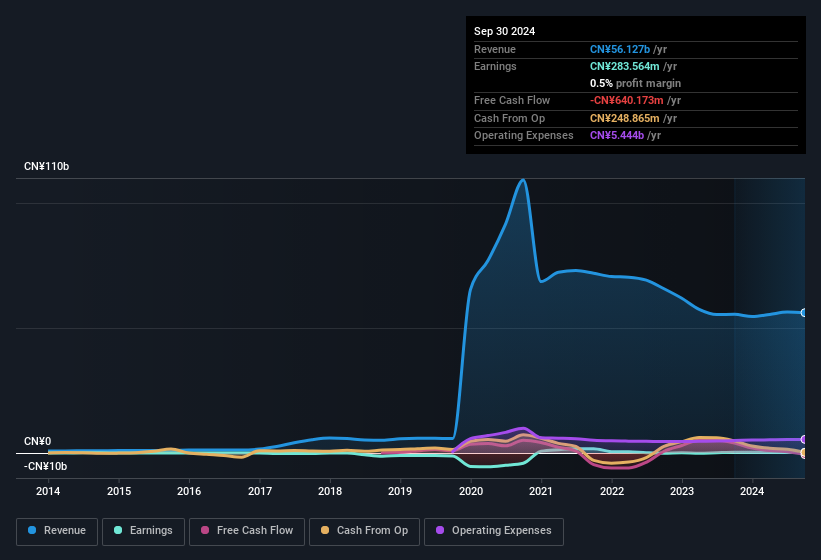Click the CN¥283.564m earnings value
Viewport: 821px width, 560px height.
coord(625,66)
